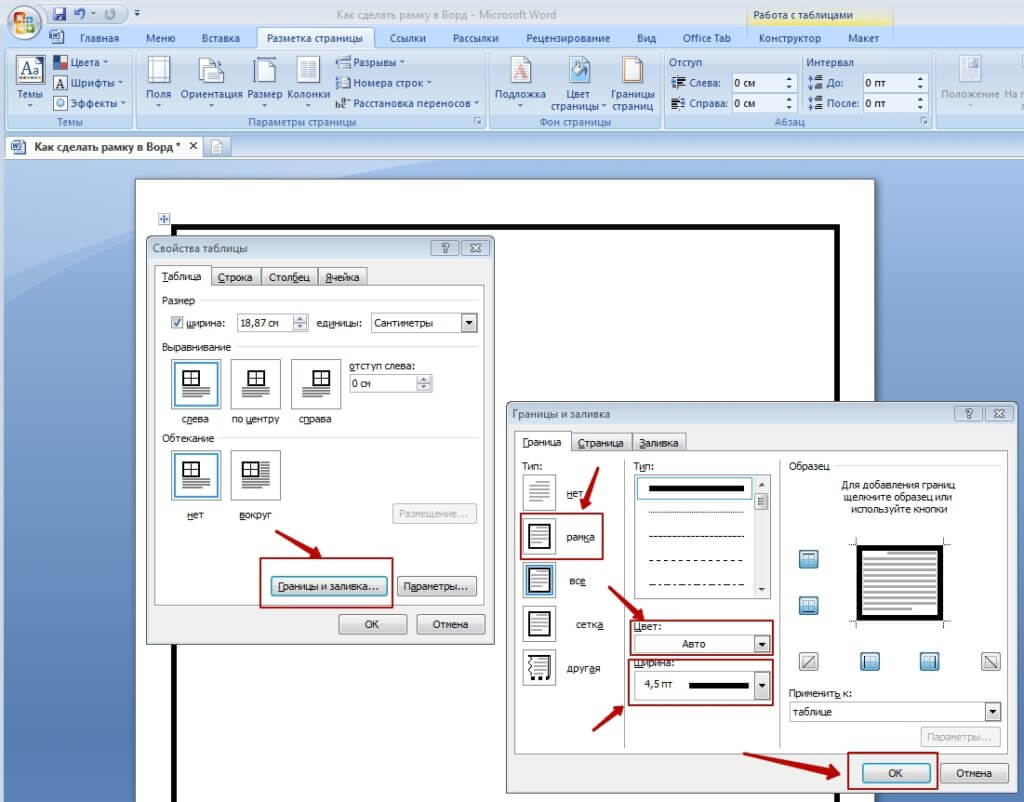Click the Margins (Поля) icon
Screen dimensions: 1024x802
(158, 78)
